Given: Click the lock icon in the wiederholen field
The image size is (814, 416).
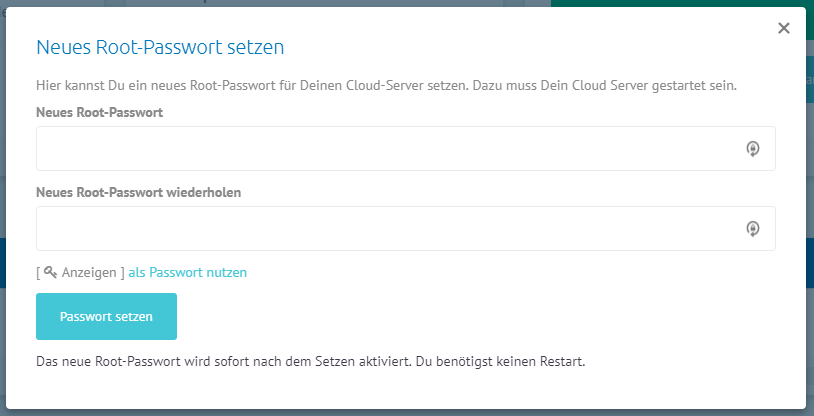Looking at the screenshot, I should (753, 229).
